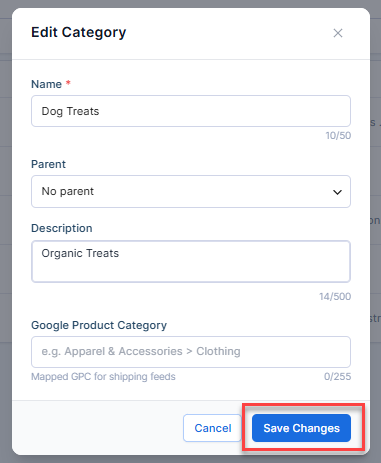Click the 10/50 character counter
The height and width of the screenshot is (463, 381).
338,136
